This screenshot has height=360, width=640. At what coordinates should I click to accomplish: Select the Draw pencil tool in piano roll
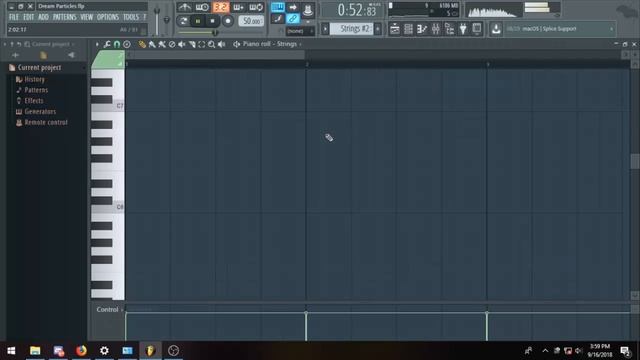(x=142, y=44)
